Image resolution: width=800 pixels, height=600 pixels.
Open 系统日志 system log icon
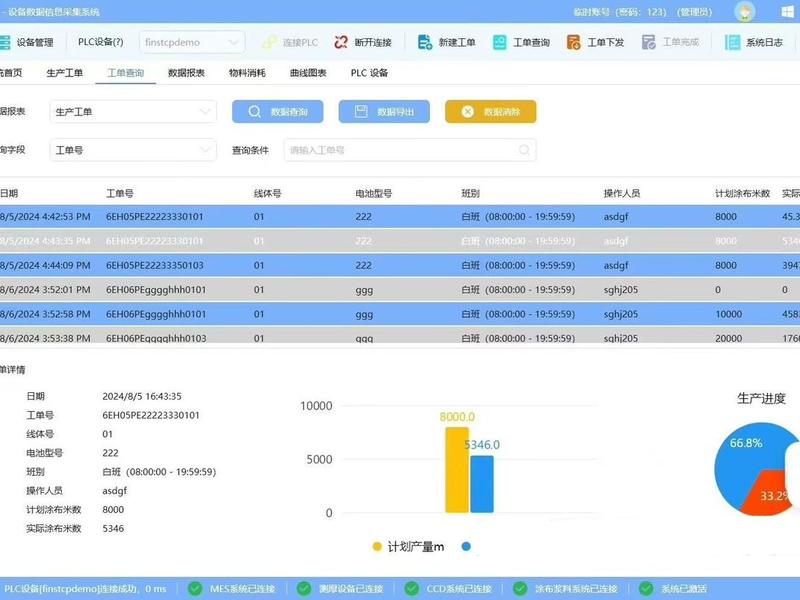click(x=732, y=42)
